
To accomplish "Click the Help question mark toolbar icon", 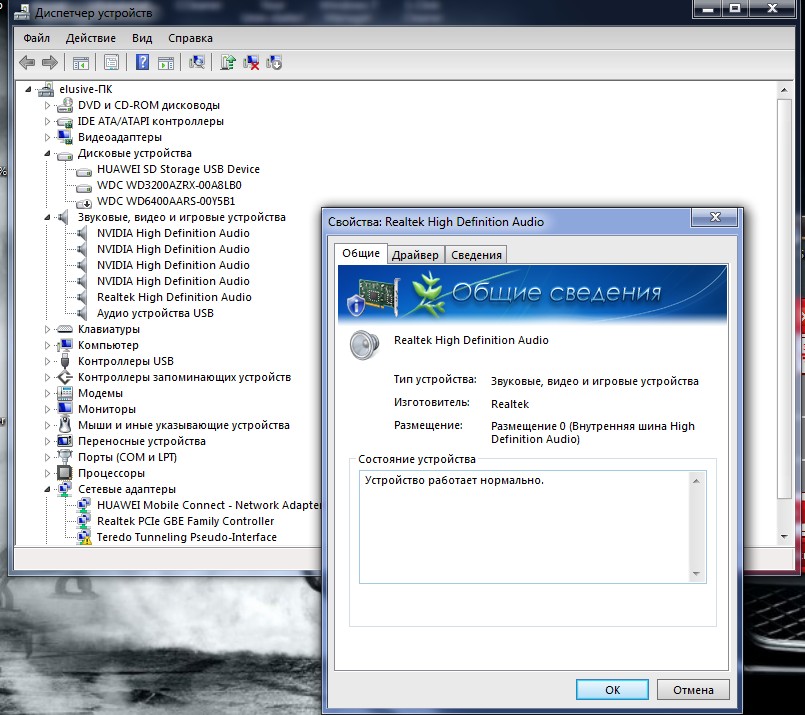I will click(142, 62).
